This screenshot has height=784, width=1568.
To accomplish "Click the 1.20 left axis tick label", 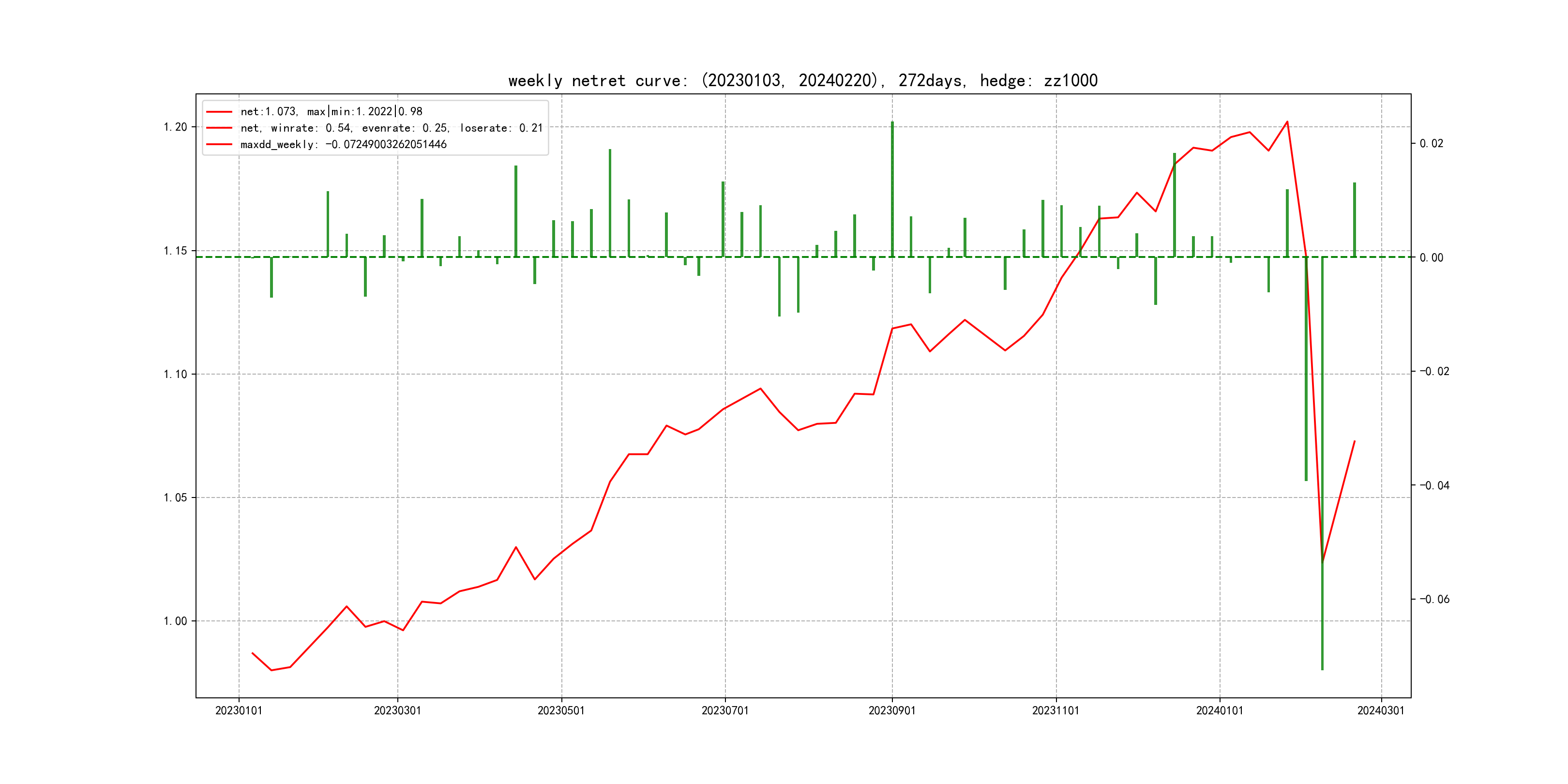I will tap(175, 127).
